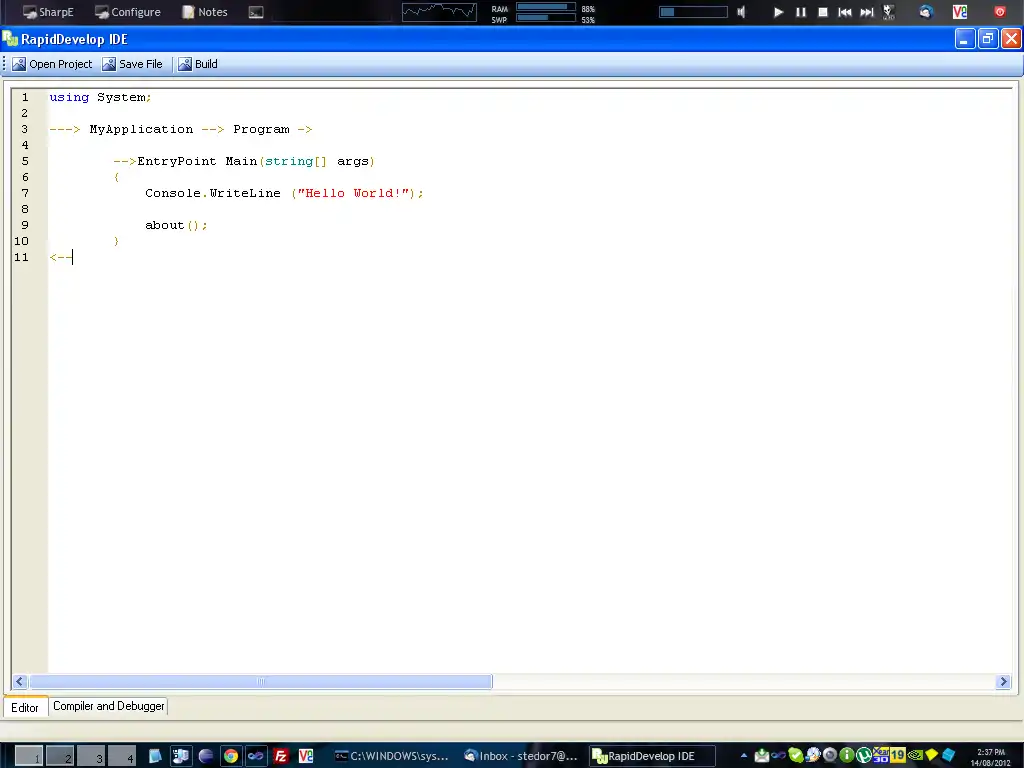The image size is (1024, 768).
Task: Click "Program" on line 3
Action: [261, 129]
